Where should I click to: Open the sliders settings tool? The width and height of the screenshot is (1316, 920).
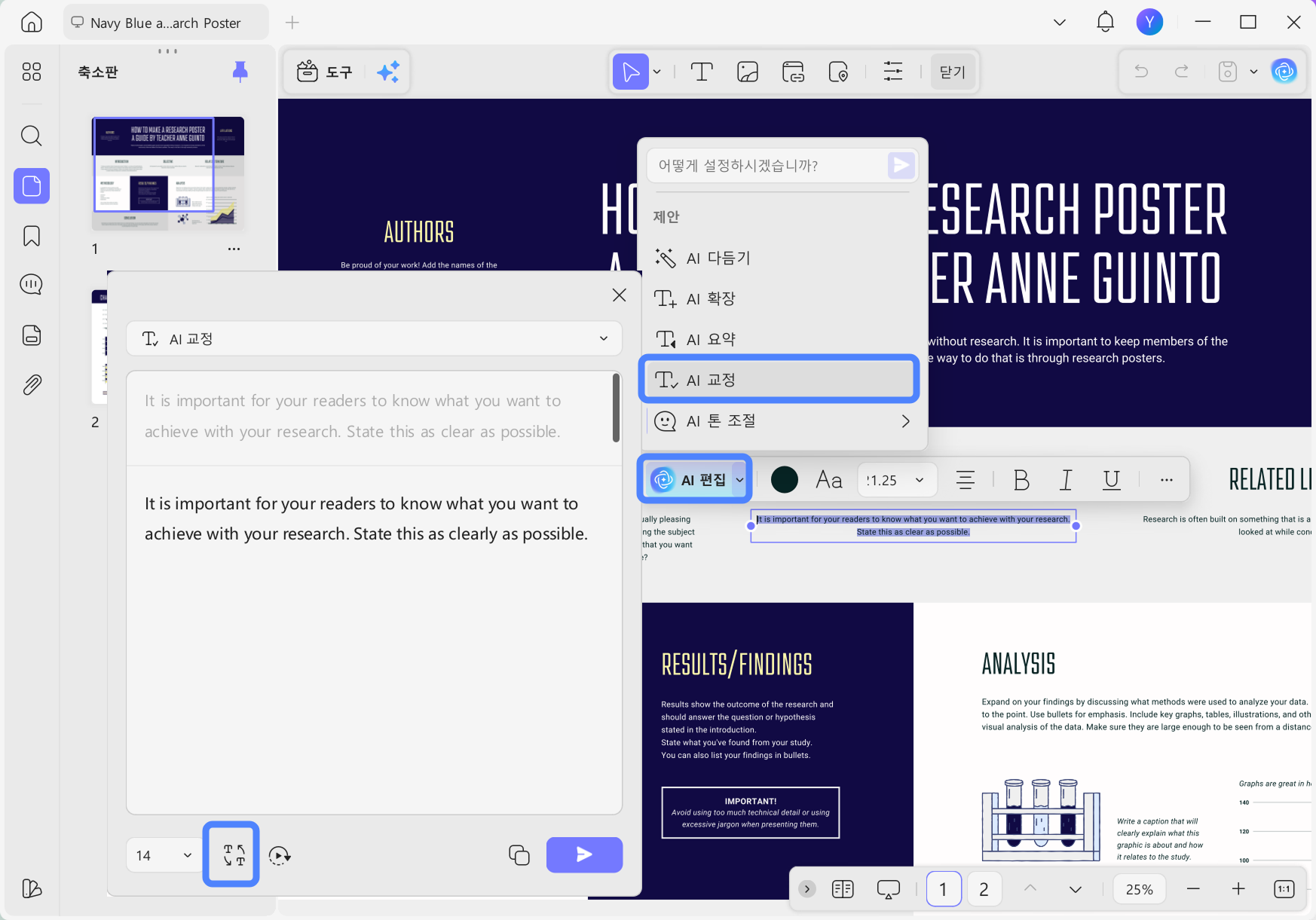pyautogui.click(x=893, y=72)
